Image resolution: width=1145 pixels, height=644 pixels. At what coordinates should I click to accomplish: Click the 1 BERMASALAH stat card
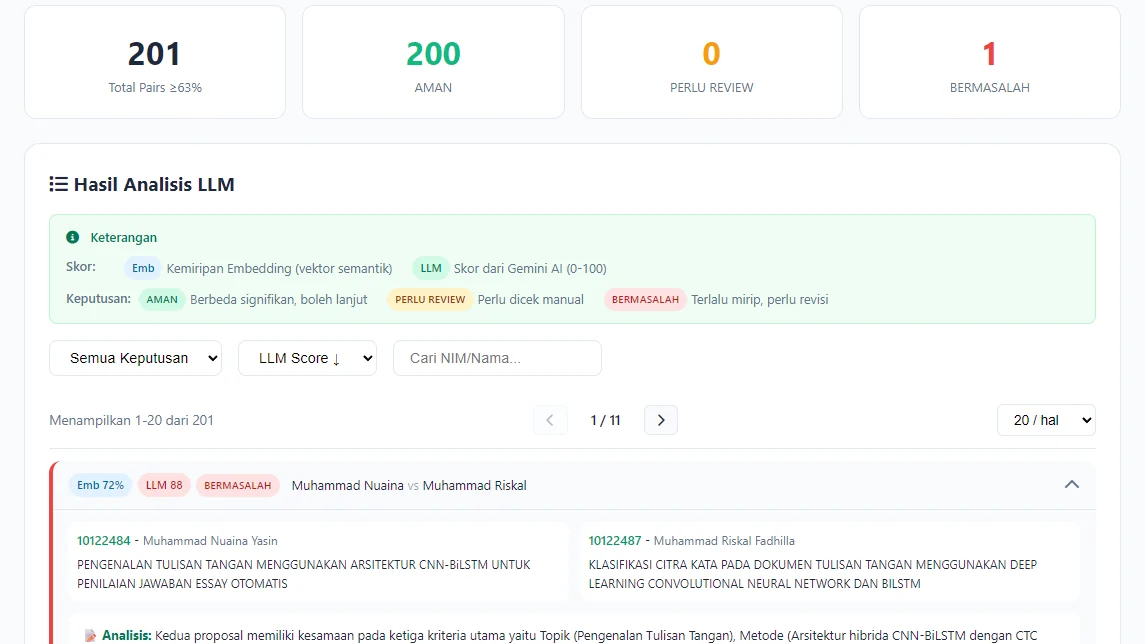pyautogui.click(x=989, y=62)
